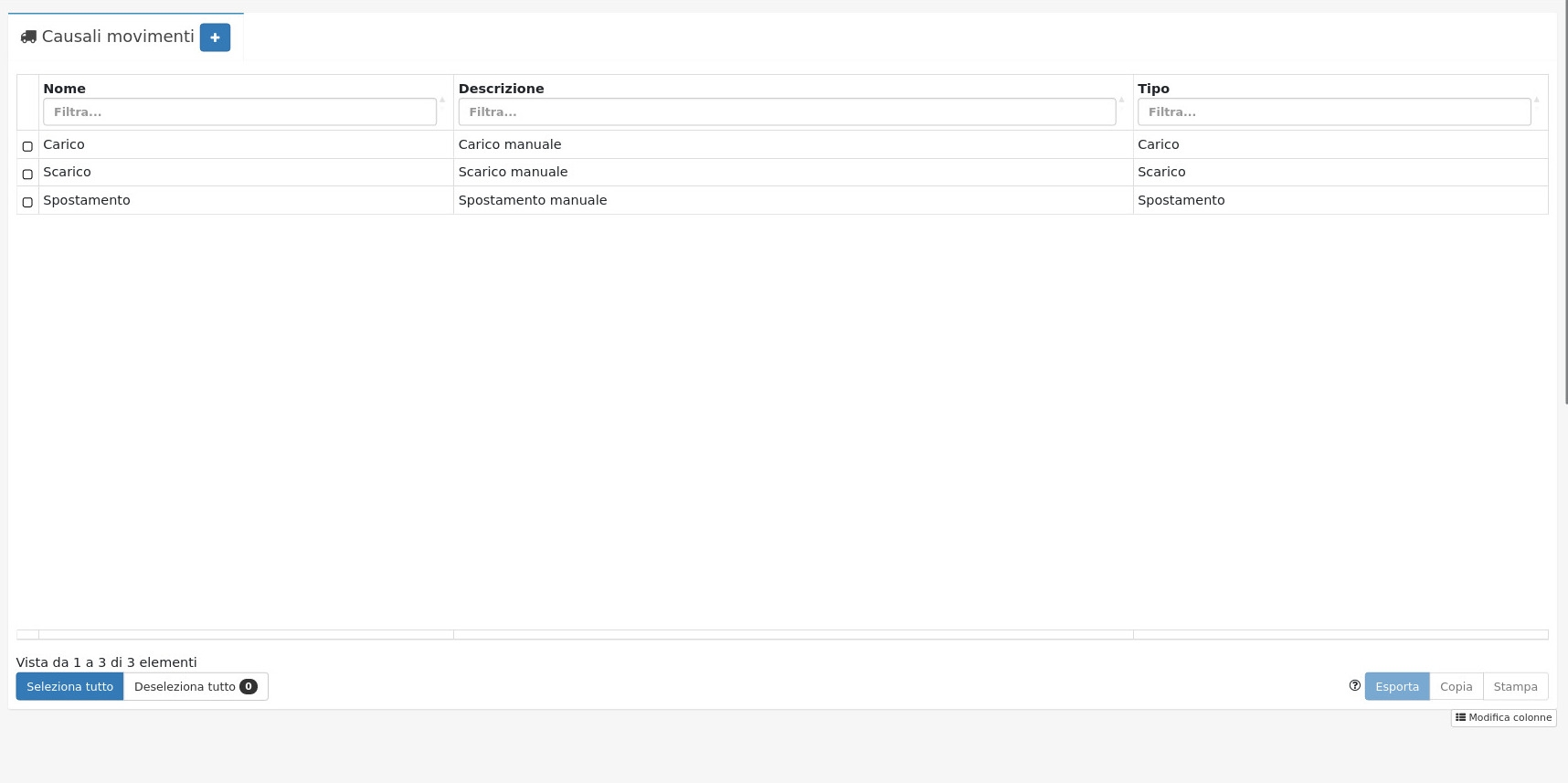
Task: Open the Esporta dropdown
Action: 1396,687
